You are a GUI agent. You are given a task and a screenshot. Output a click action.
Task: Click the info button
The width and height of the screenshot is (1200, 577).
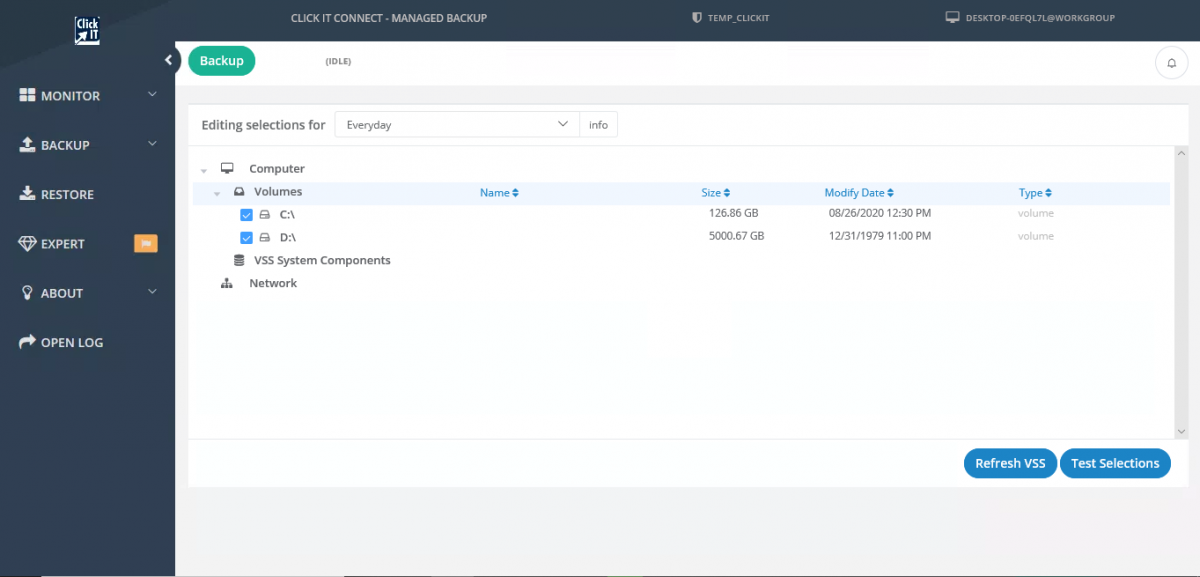(x=598, y=125)
